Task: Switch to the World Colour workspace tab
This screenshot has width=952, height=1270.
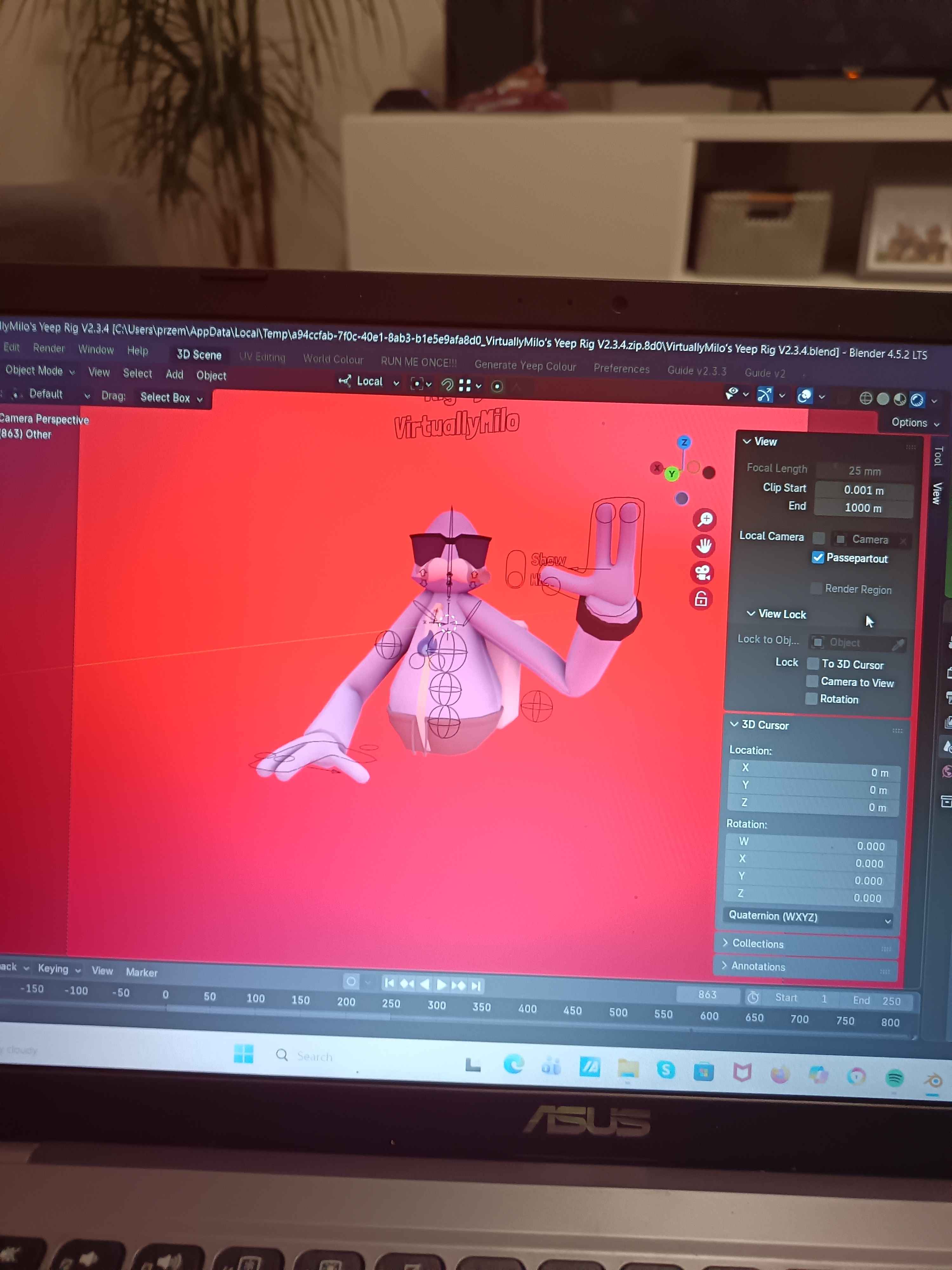Action: tap(334, 359)
